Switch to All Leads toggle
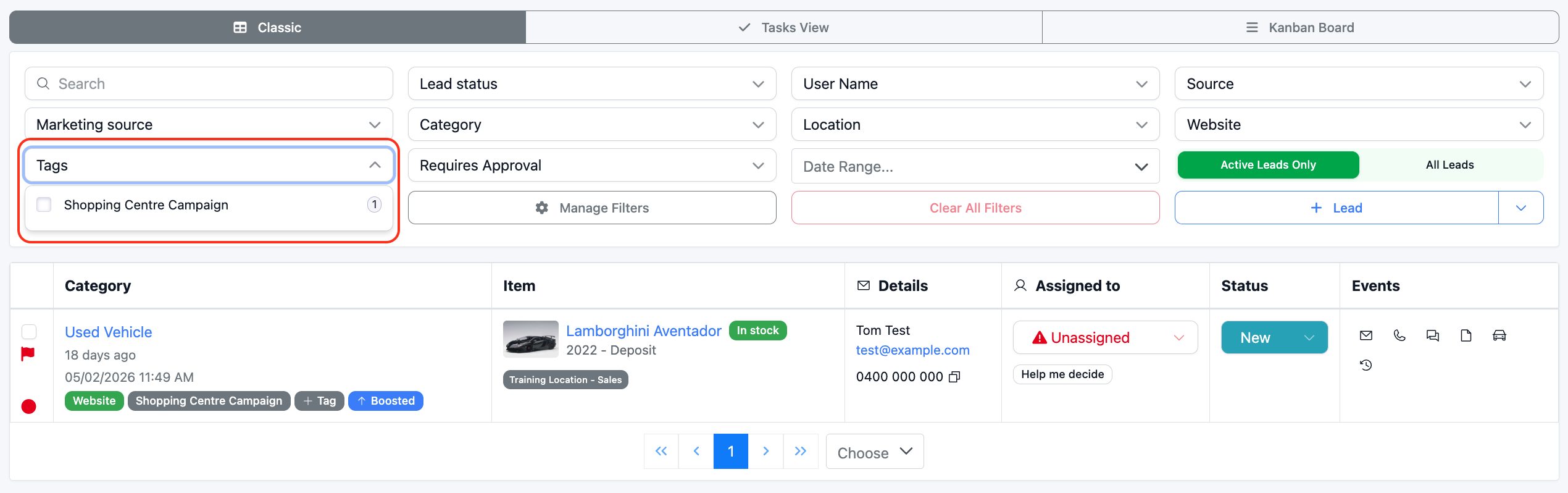Screen dimensions: 1568x493 coord(1449,165)
